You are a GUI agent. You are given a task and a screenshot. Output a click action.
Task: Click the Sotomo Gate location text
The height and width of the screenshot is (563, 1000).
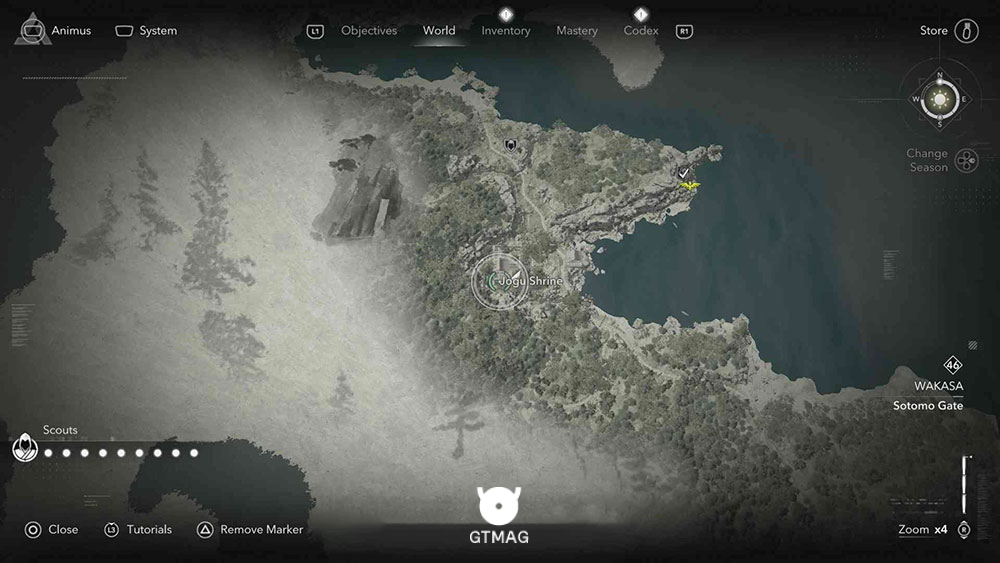click(928, 406)
